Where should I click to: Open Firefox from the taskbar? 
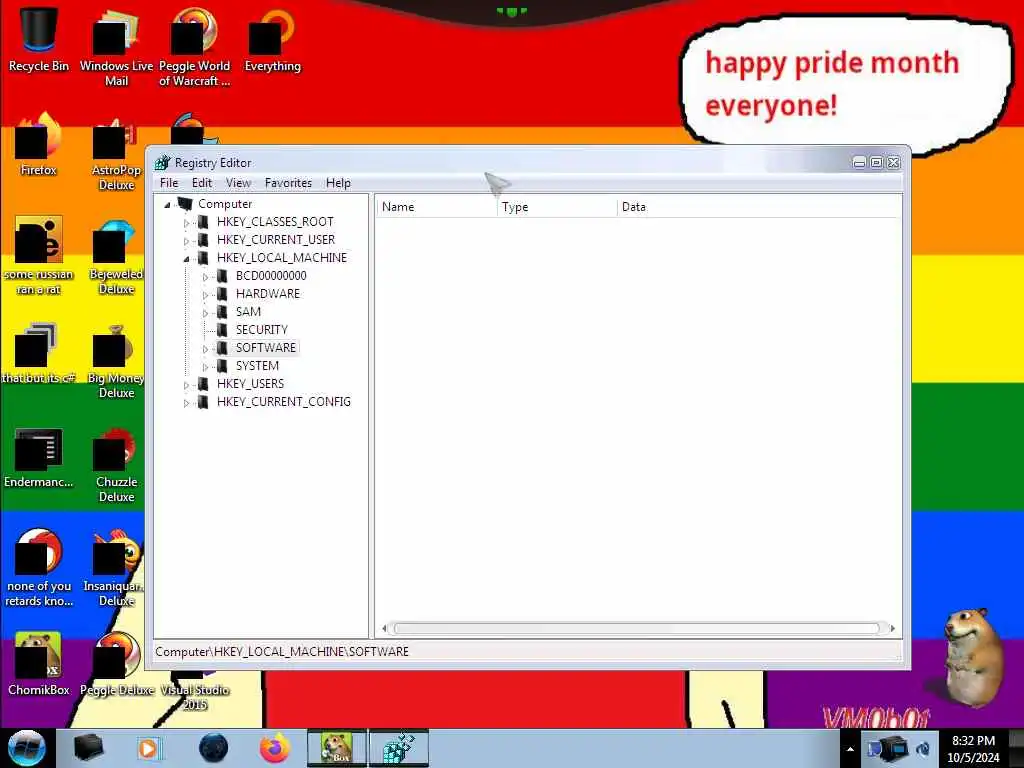(x=275, y=748)
